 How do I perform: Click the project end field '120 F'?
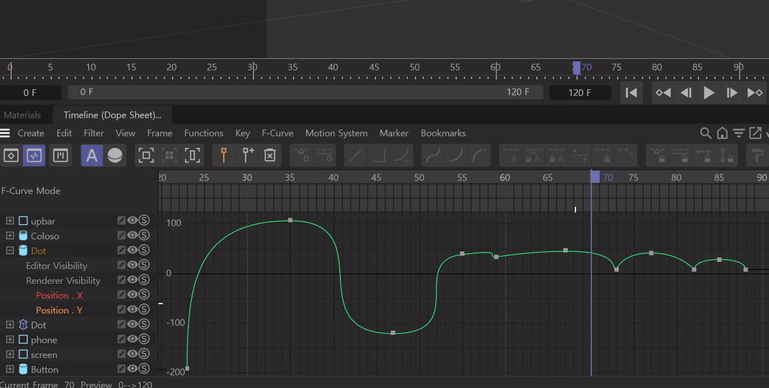580,93
